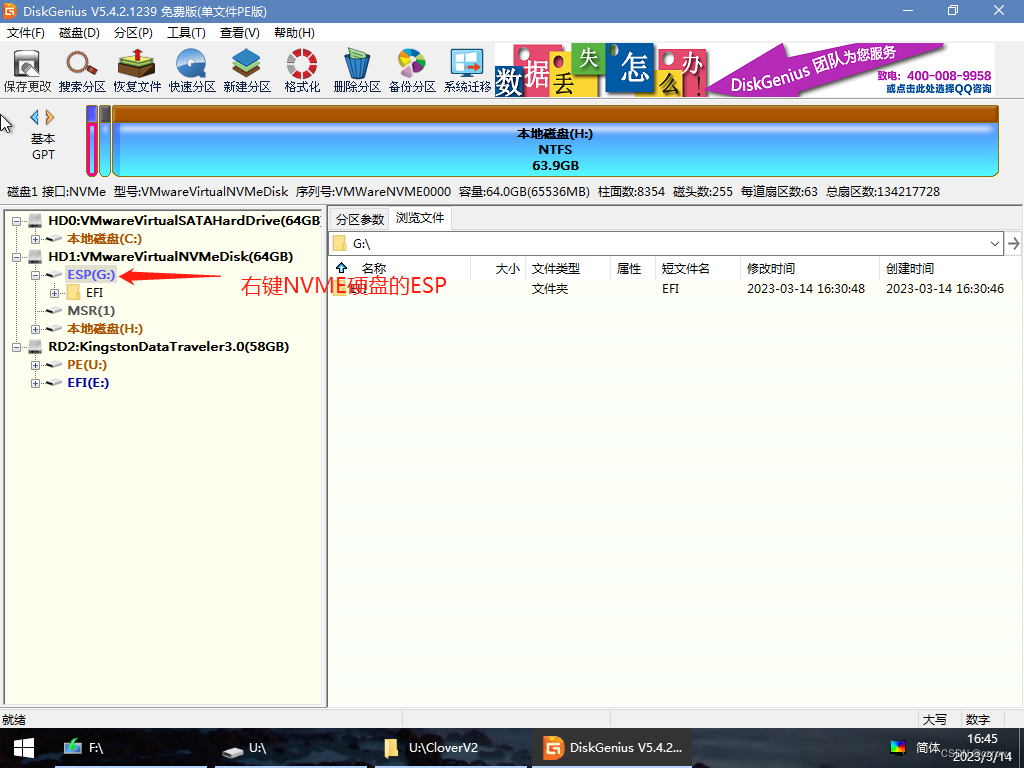Collapse the ESP(G:) tree node
This screenshot has height=768, width=1024.
point(35,275)
